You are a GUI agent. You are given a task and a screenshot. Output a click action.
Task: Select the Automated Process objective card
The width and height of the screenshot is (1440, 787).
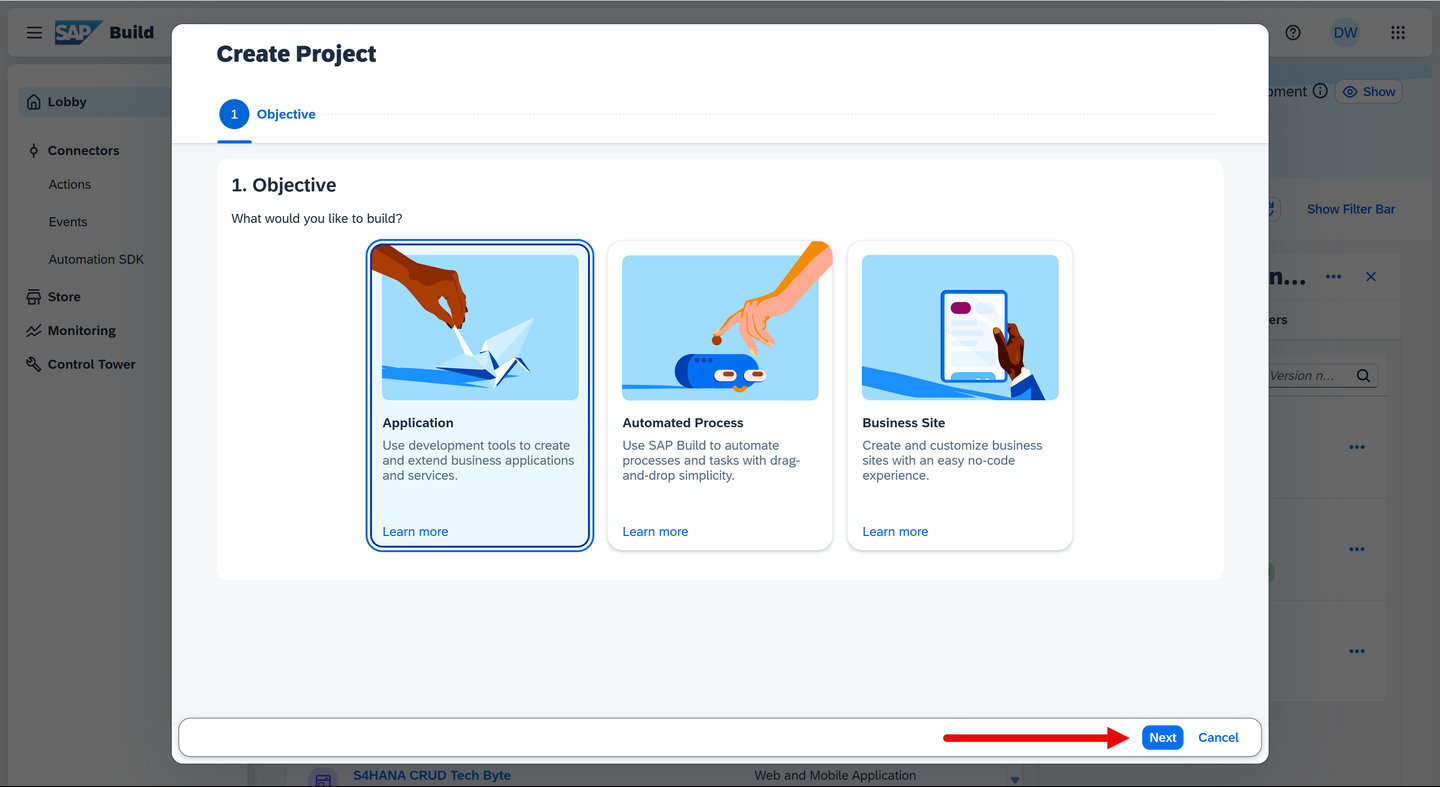tap(720, 395)
